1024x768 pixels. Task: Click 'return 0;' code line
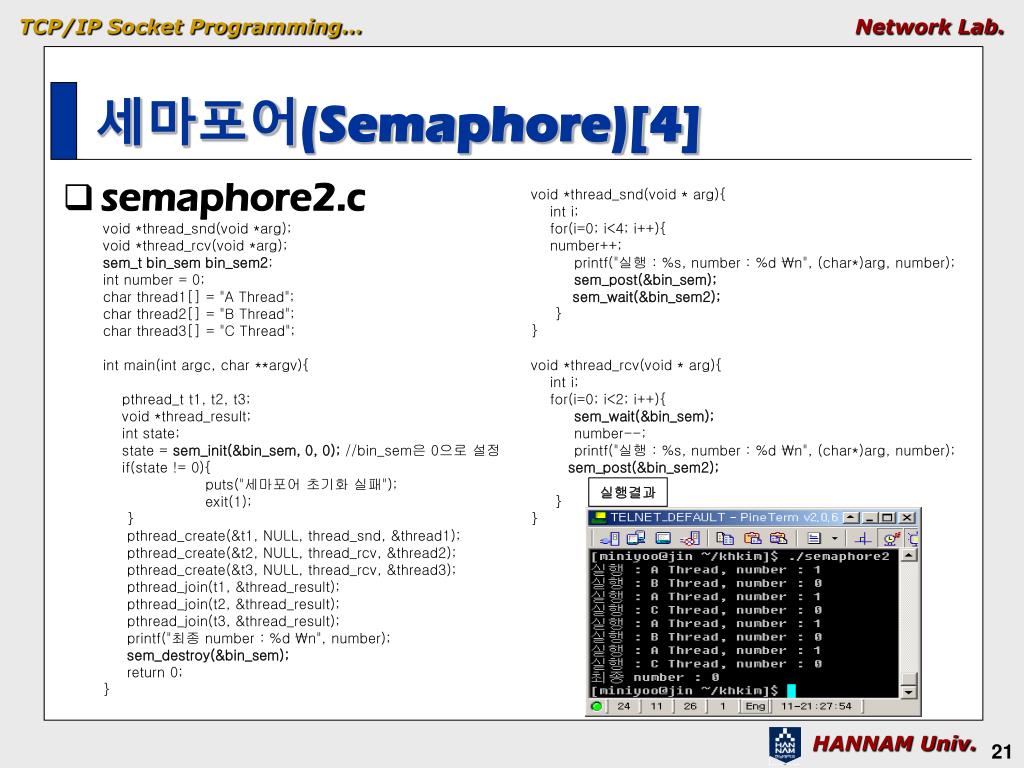coord(155,673)
